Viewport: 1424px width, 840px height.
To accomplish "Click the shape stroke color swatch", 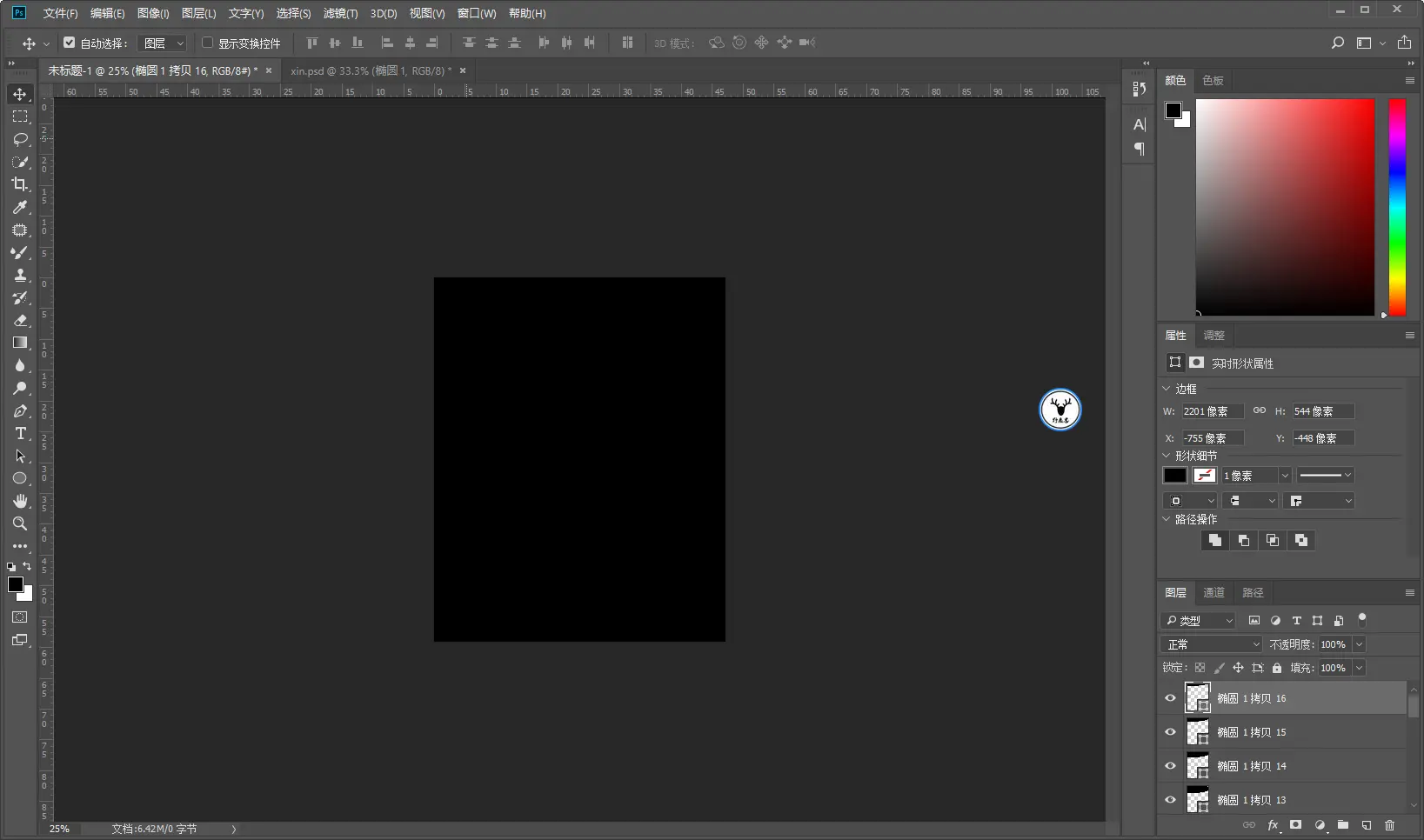I will (1205, 476).
